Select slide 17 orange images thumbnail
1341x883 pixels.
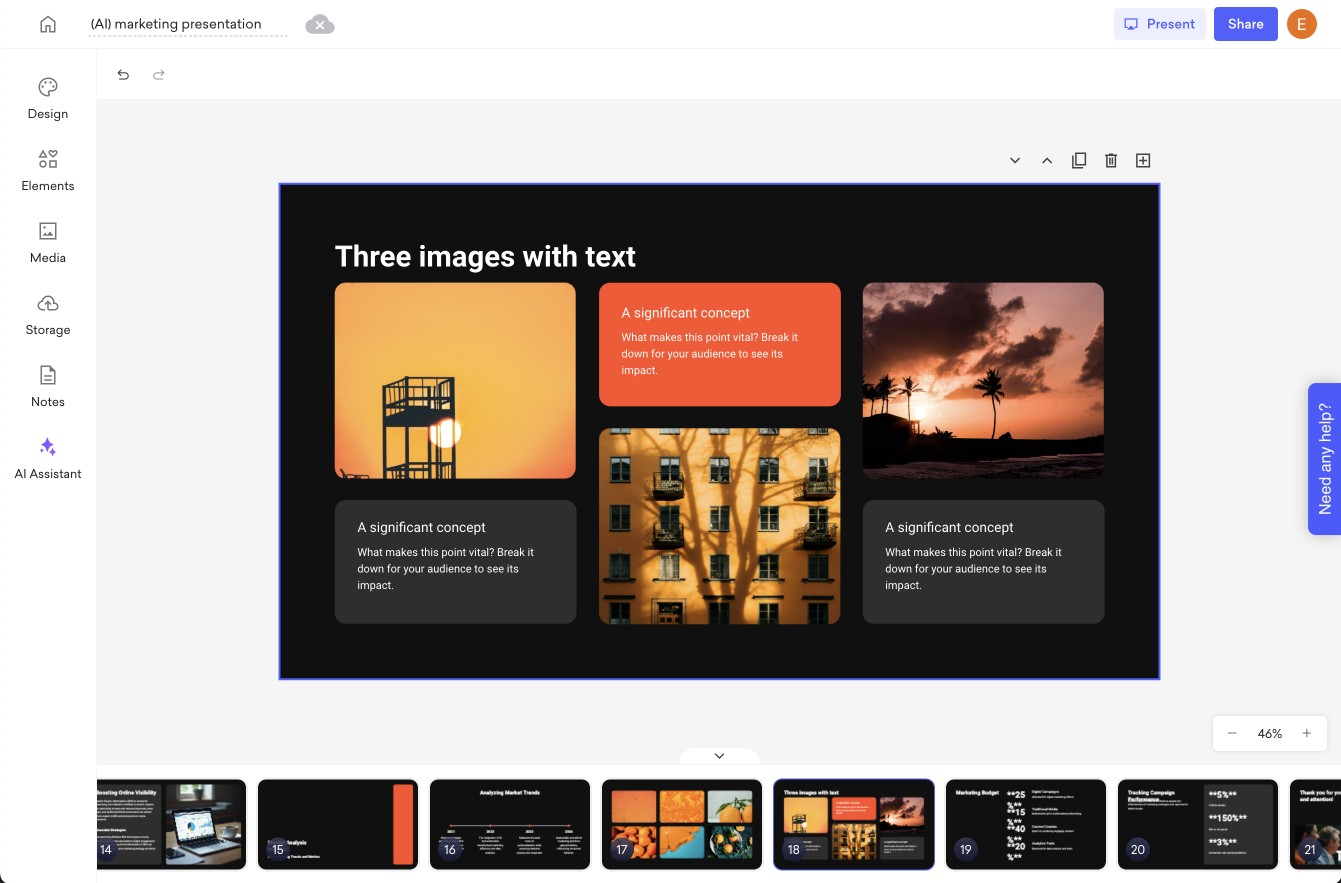coord(682,825)
